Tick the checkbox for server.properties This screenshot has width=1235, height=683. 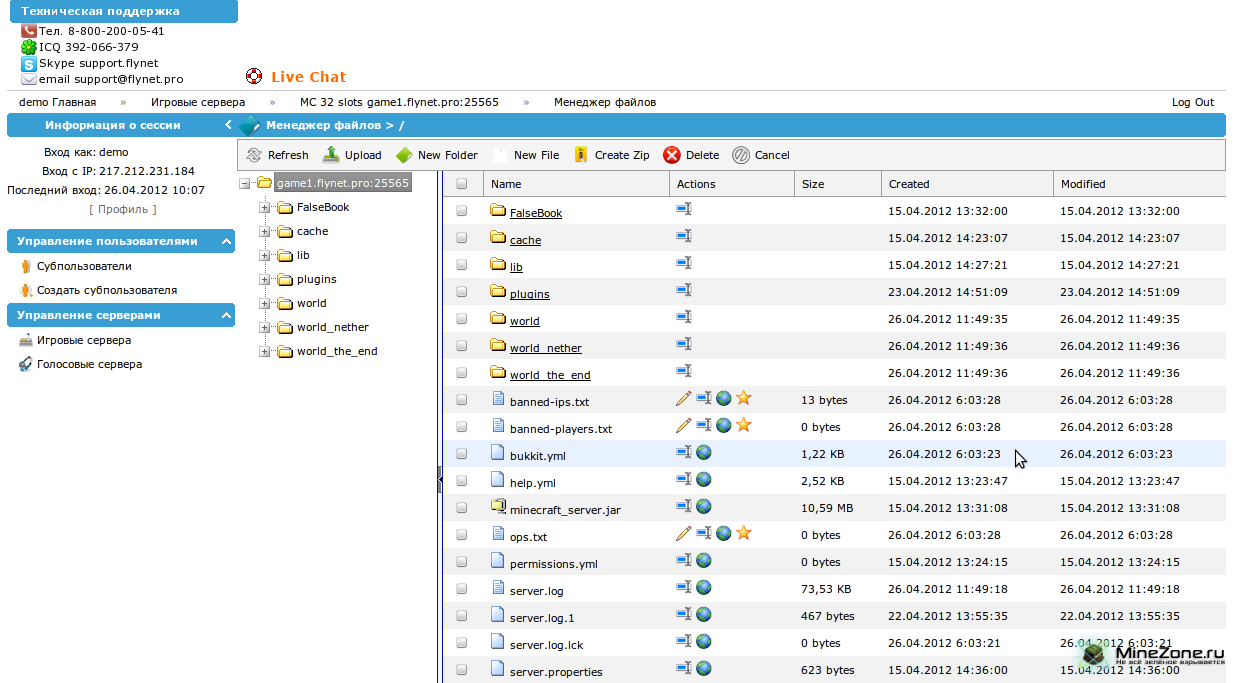(462, 670)
